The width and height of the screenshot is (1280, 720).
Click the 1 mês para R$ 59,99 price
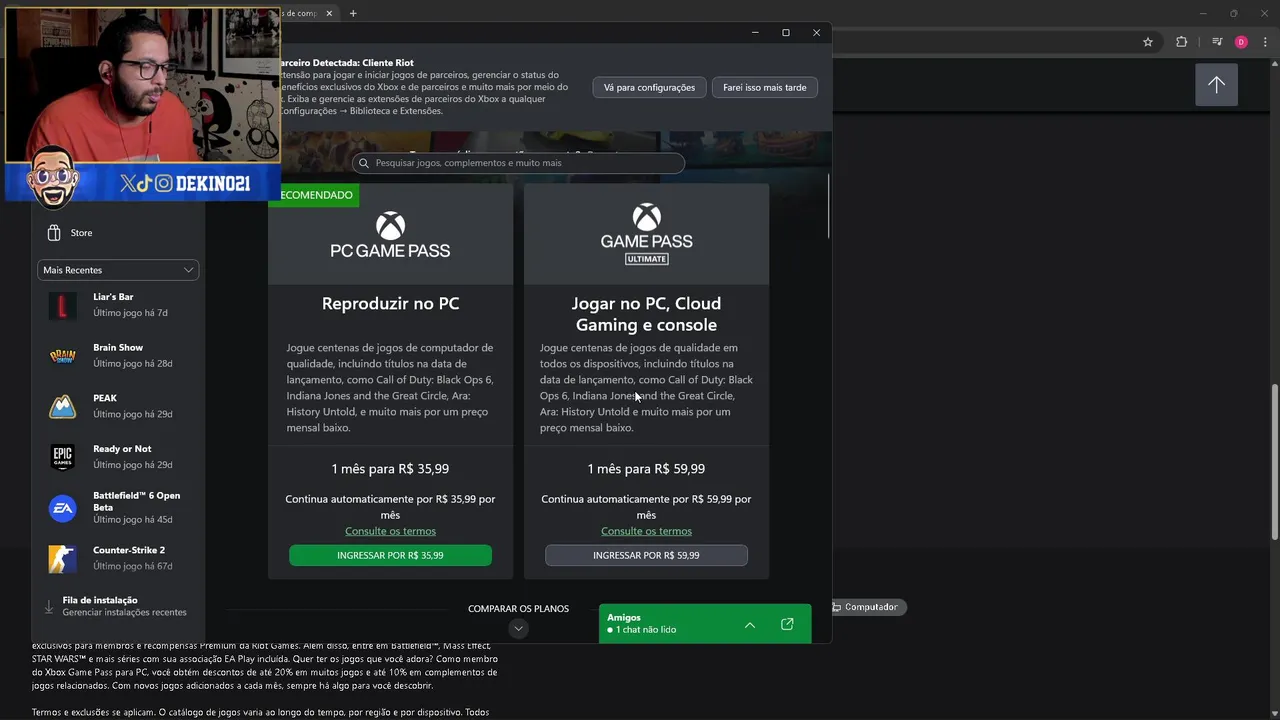click(x=646, y=469)
